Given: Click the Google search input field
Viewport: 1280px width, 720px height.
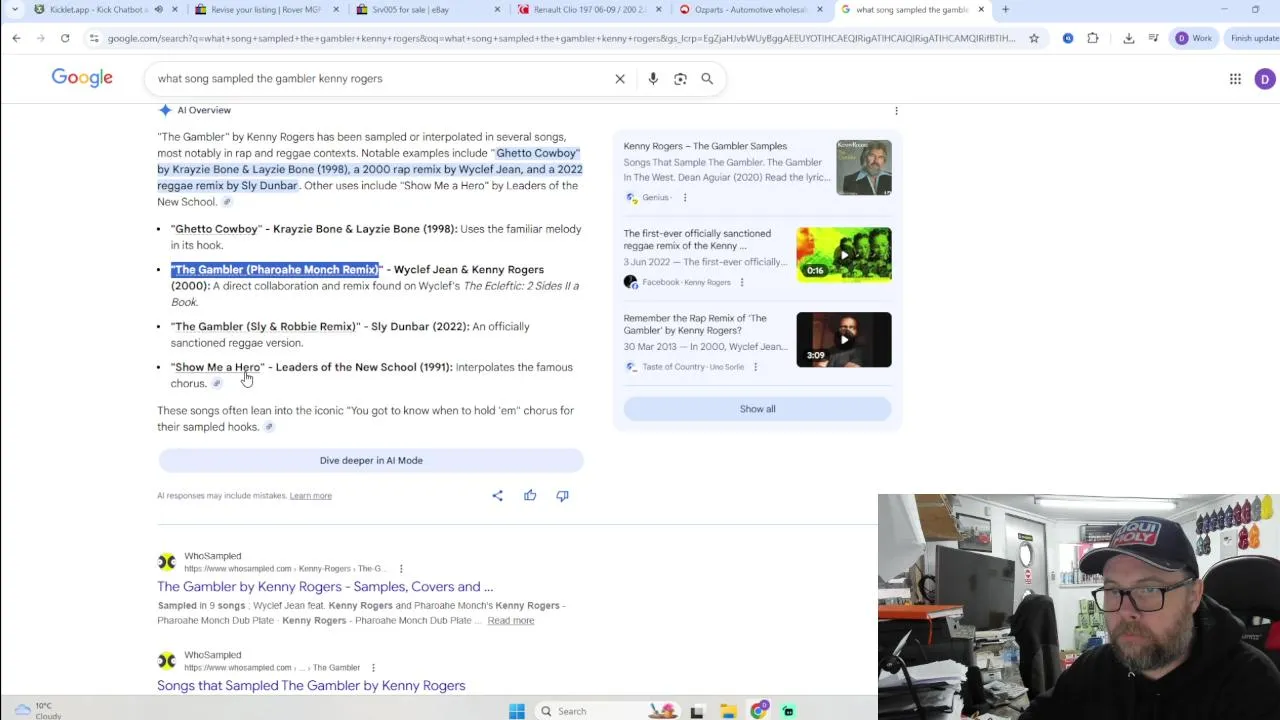Looking at the screenshot, I should click(380, 79).
